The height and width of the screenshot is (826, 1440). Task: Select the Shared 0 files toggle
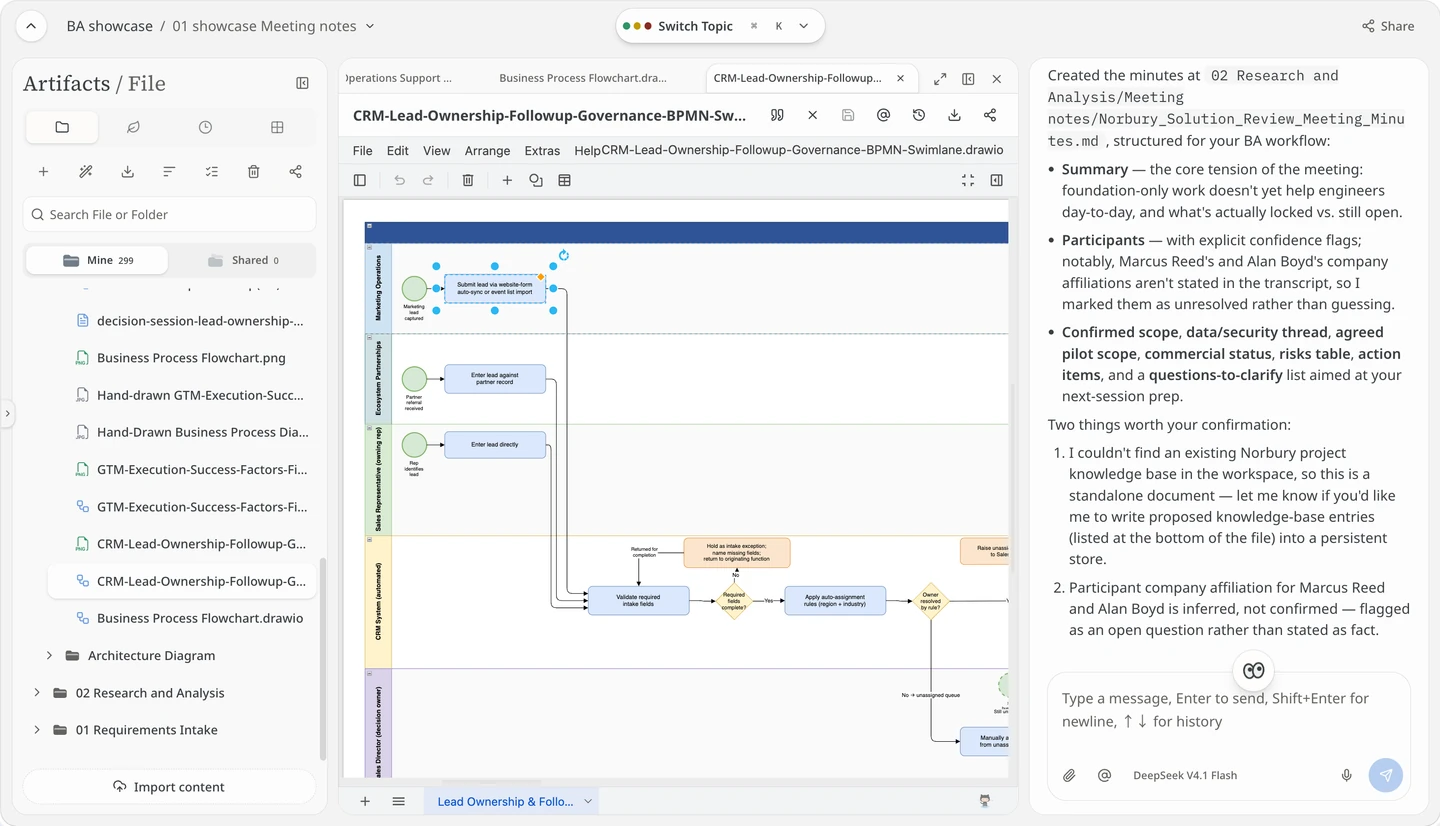click(x=243, y=260)
